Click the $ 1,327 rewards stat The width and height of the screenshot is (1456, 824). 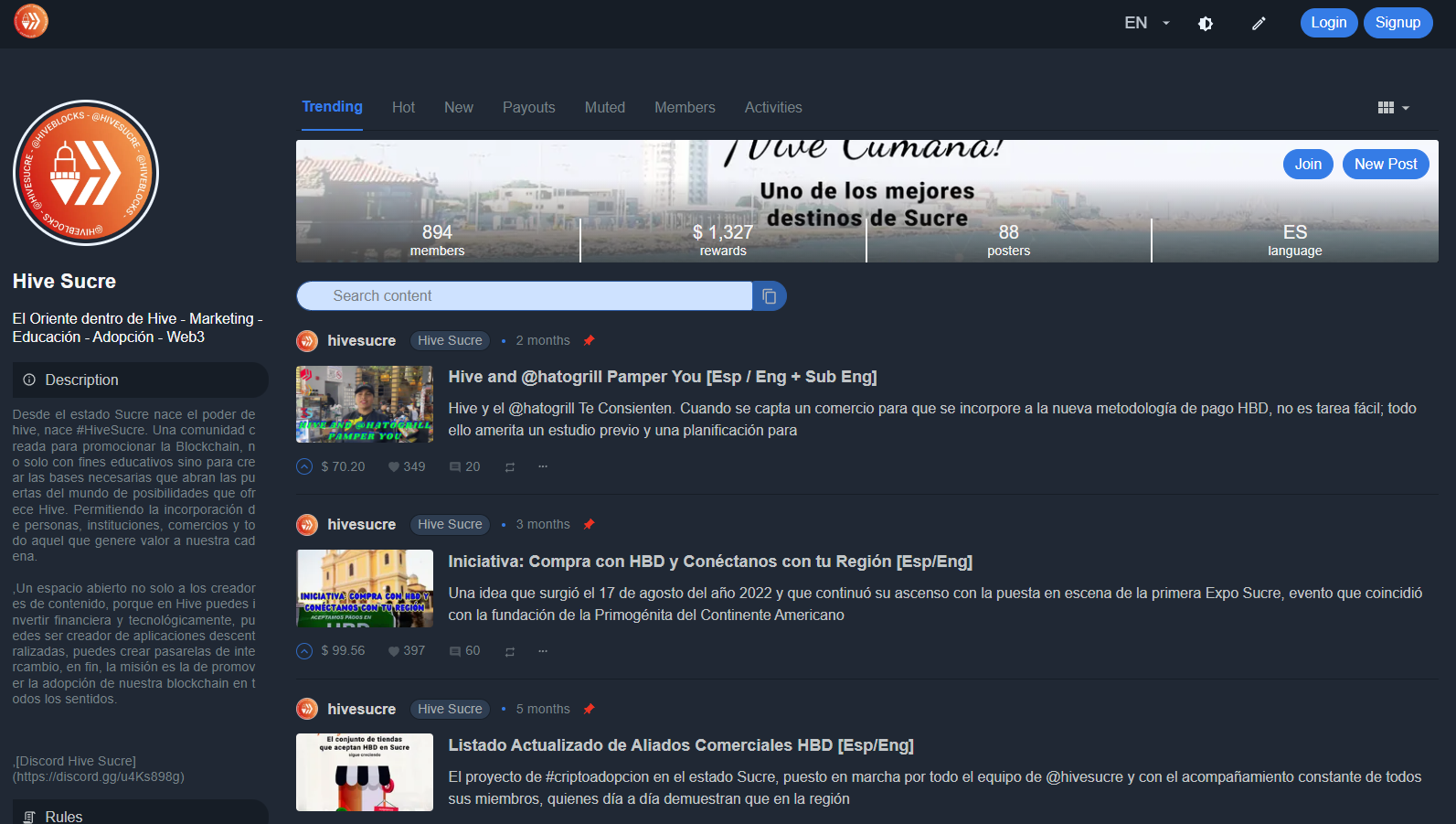pyautogui.click(x=723, y=240)
